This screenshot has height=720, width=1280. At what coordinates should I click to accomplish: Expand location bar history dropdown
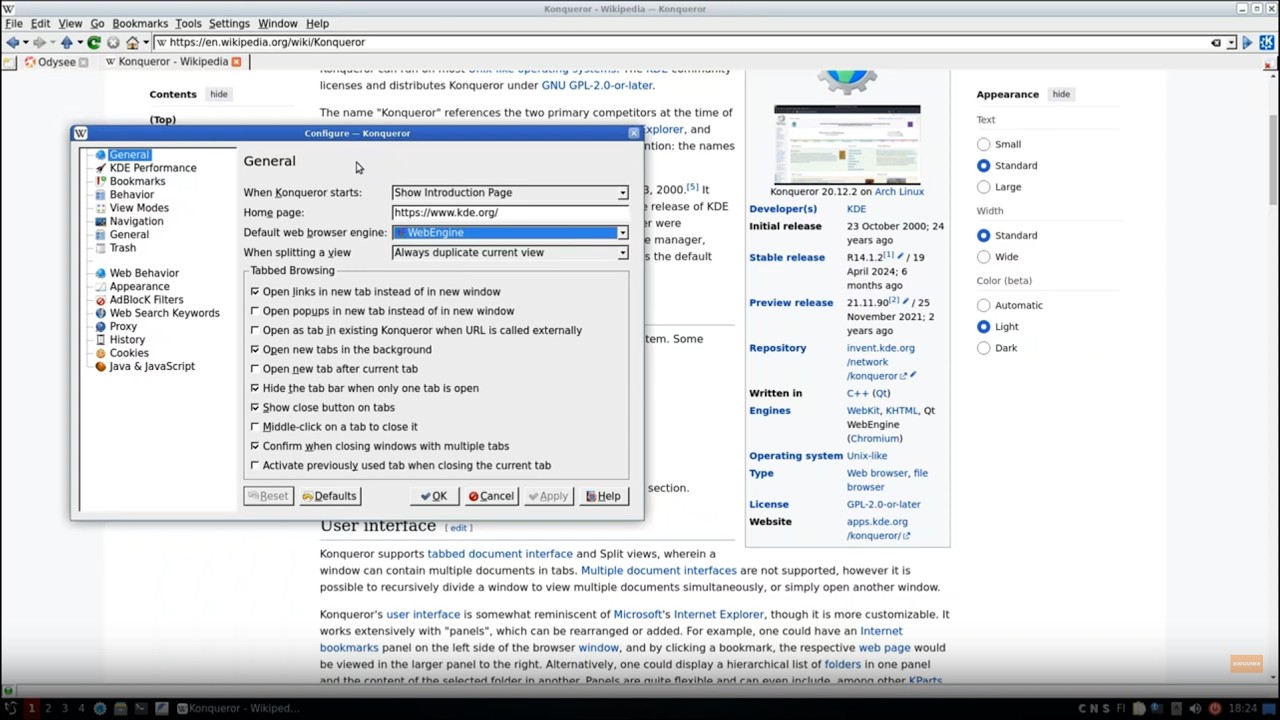pos(1231,43)
